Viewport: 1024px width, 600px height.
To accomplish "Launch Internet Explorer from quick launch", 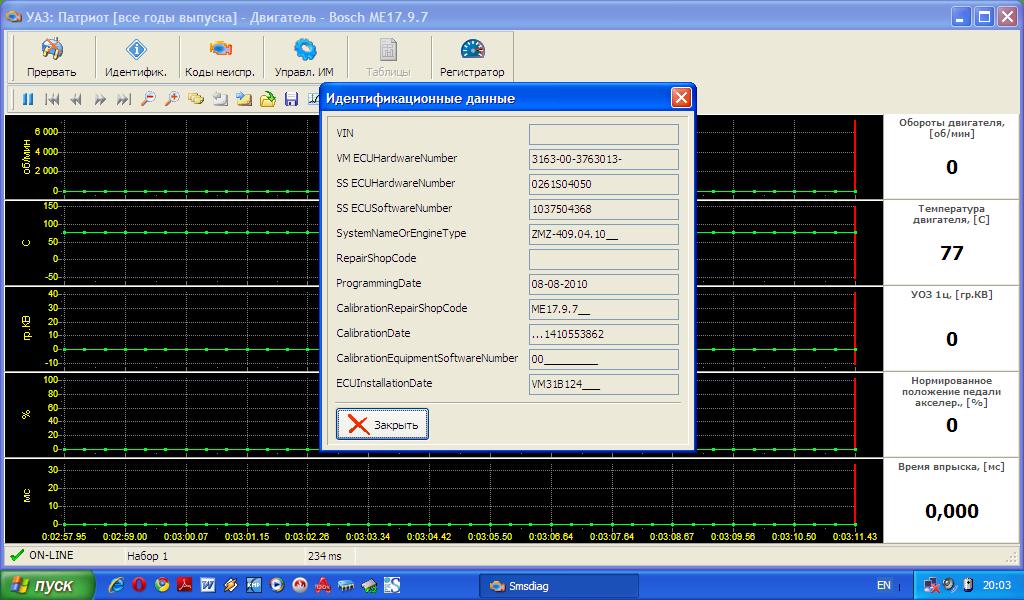I will [116, 585].
